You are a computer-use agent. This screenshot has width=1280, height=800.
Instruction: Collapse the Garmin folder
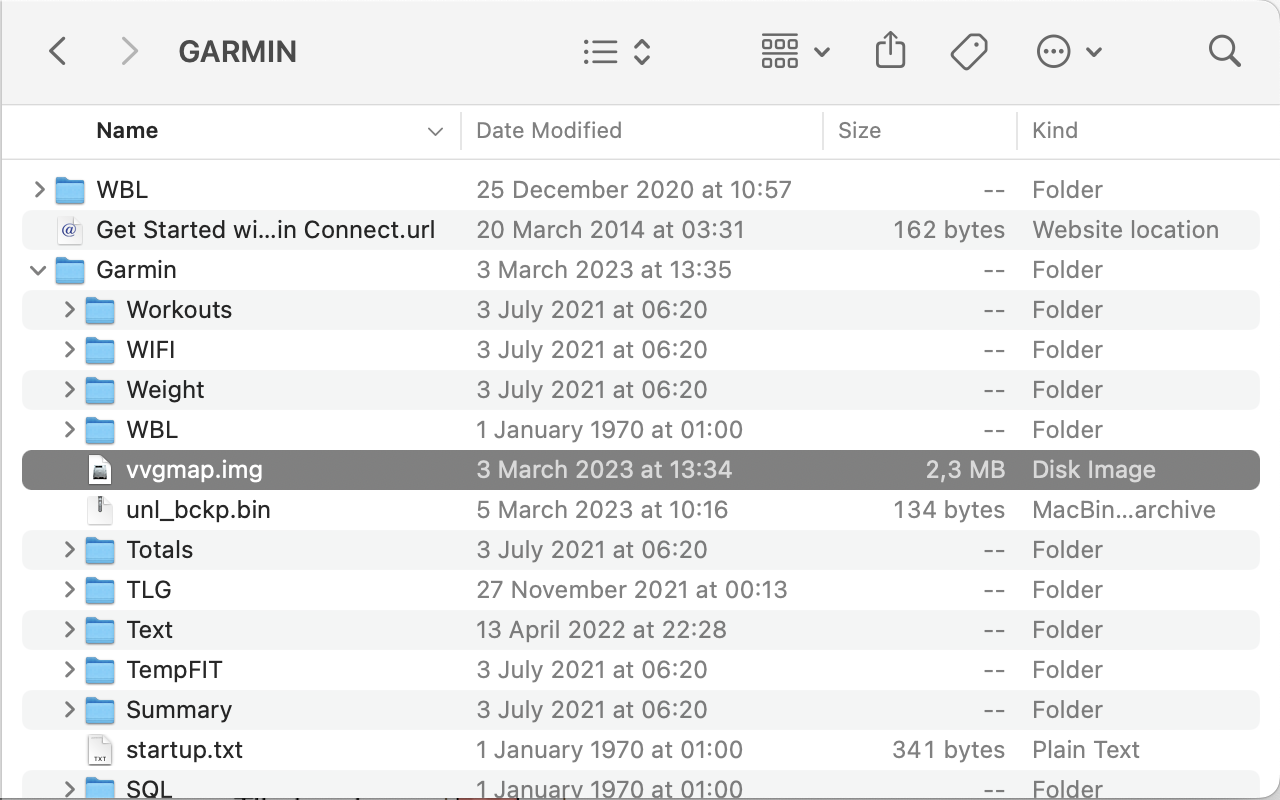pos(39,270)
